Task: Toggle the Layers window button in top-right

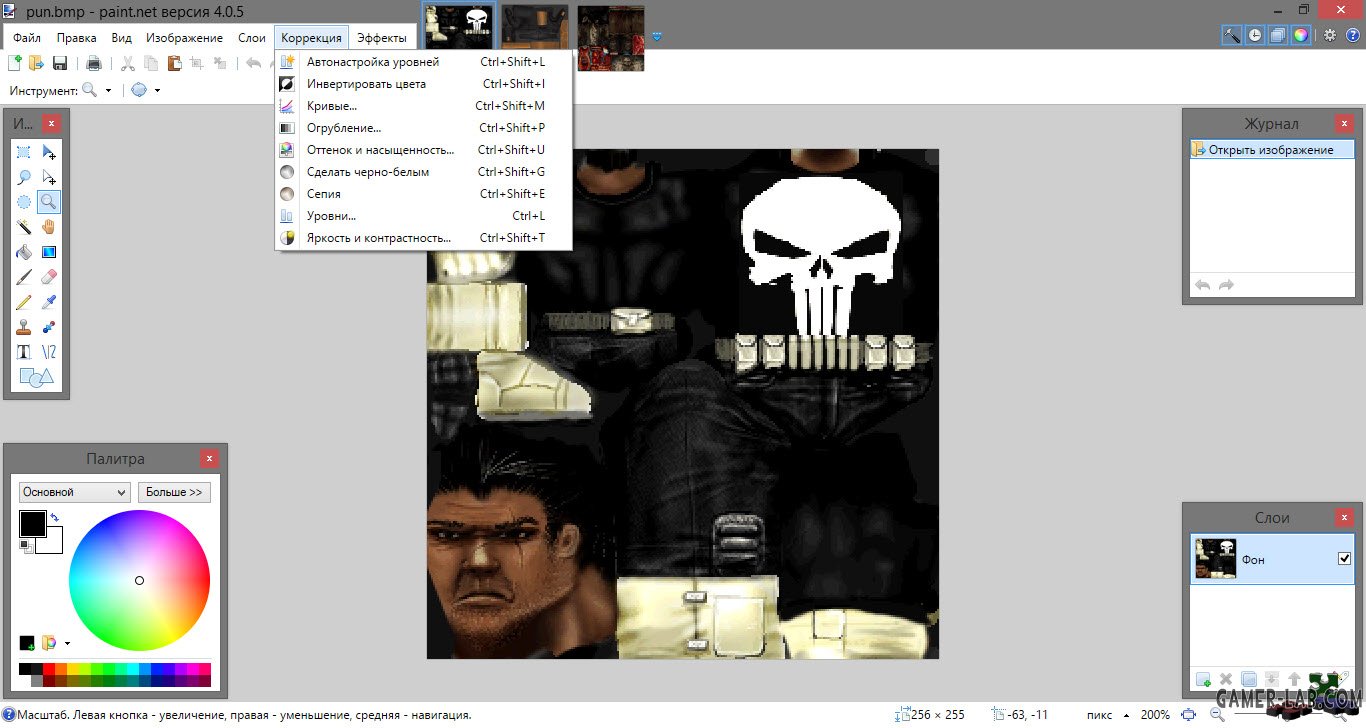Action: [1278, 35]
